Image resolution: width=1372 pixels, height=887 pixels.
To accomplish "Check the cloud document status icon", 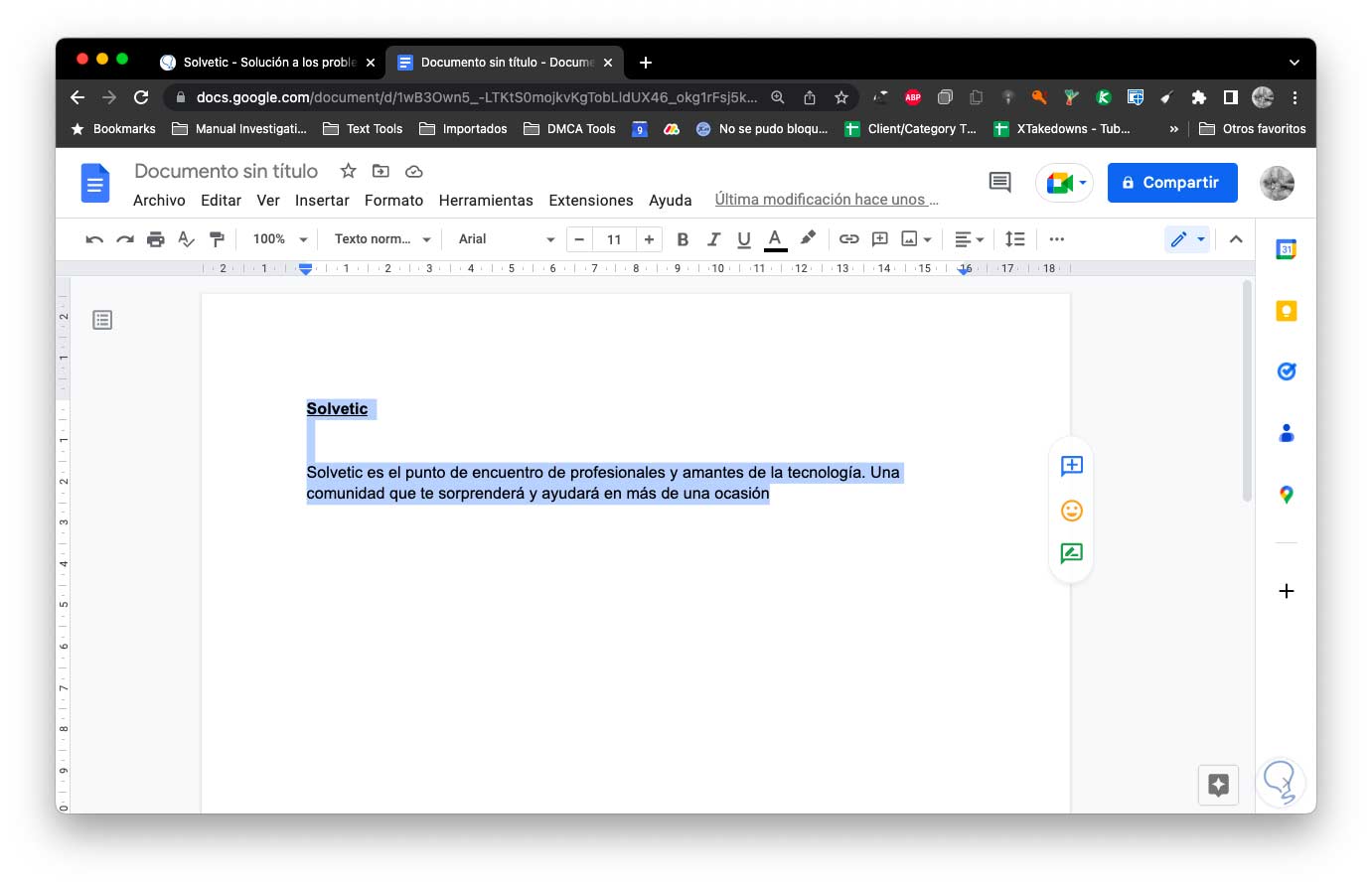I will point(414,171).
